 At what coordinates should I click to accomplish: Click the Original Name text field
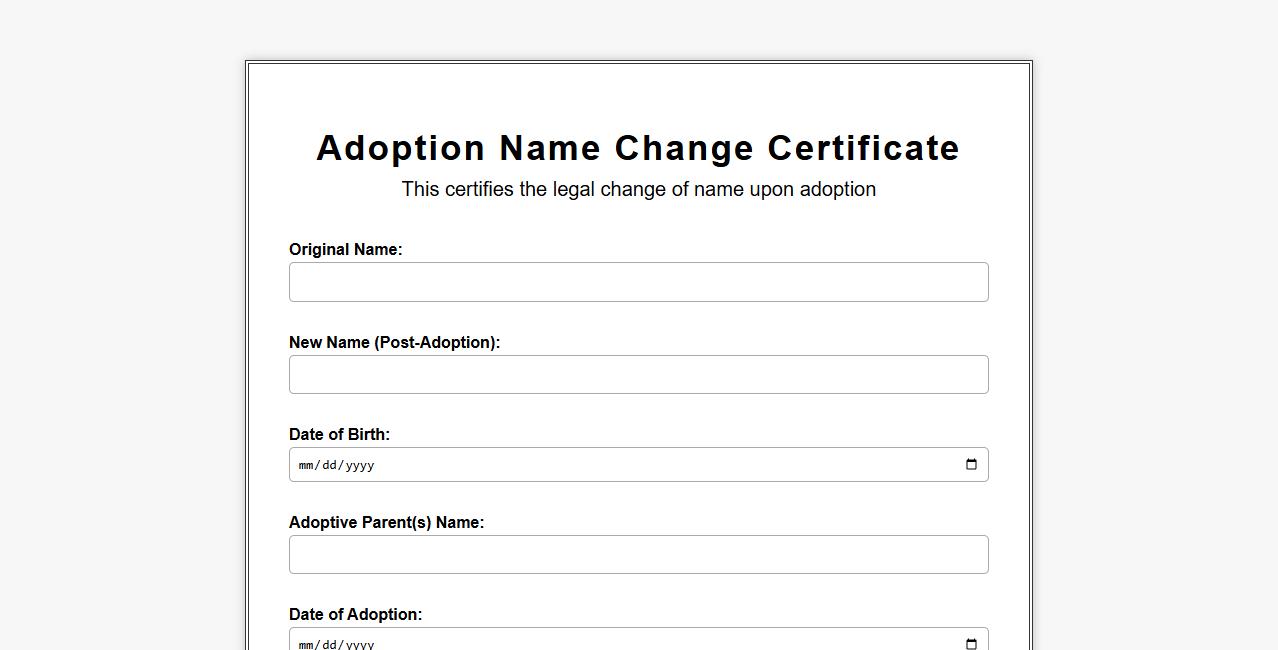pos(638,282)
